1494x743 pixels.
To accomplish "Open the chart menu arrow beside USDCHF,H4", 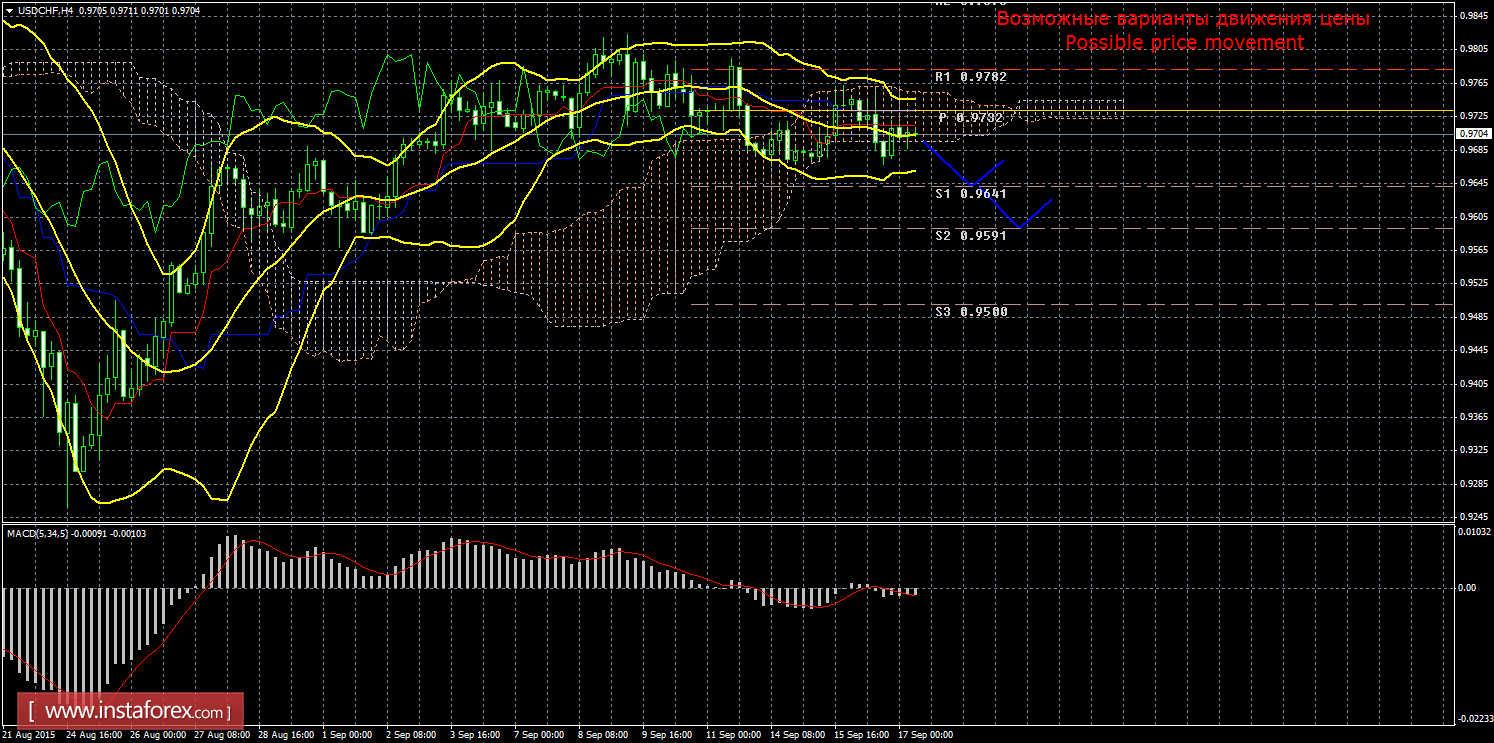I will click(x=9, y=10).
